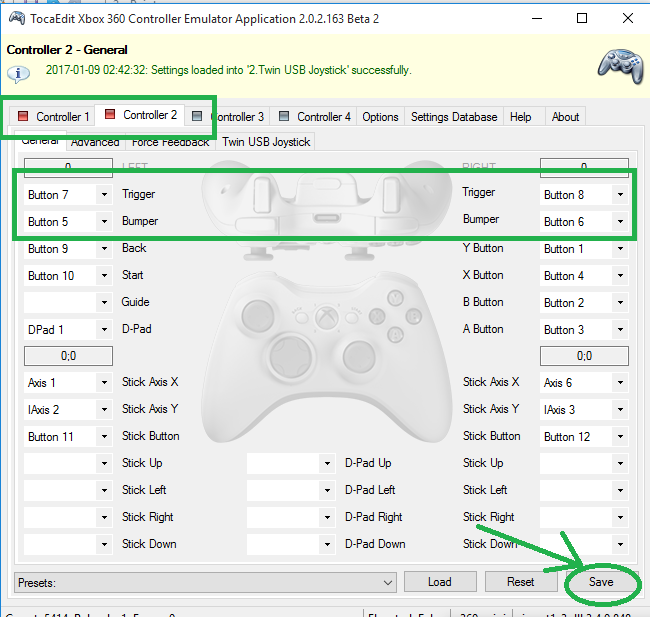Open the Controller 4 tab
This screenshot has height=617, width=650.
click(x=315, y=117)
